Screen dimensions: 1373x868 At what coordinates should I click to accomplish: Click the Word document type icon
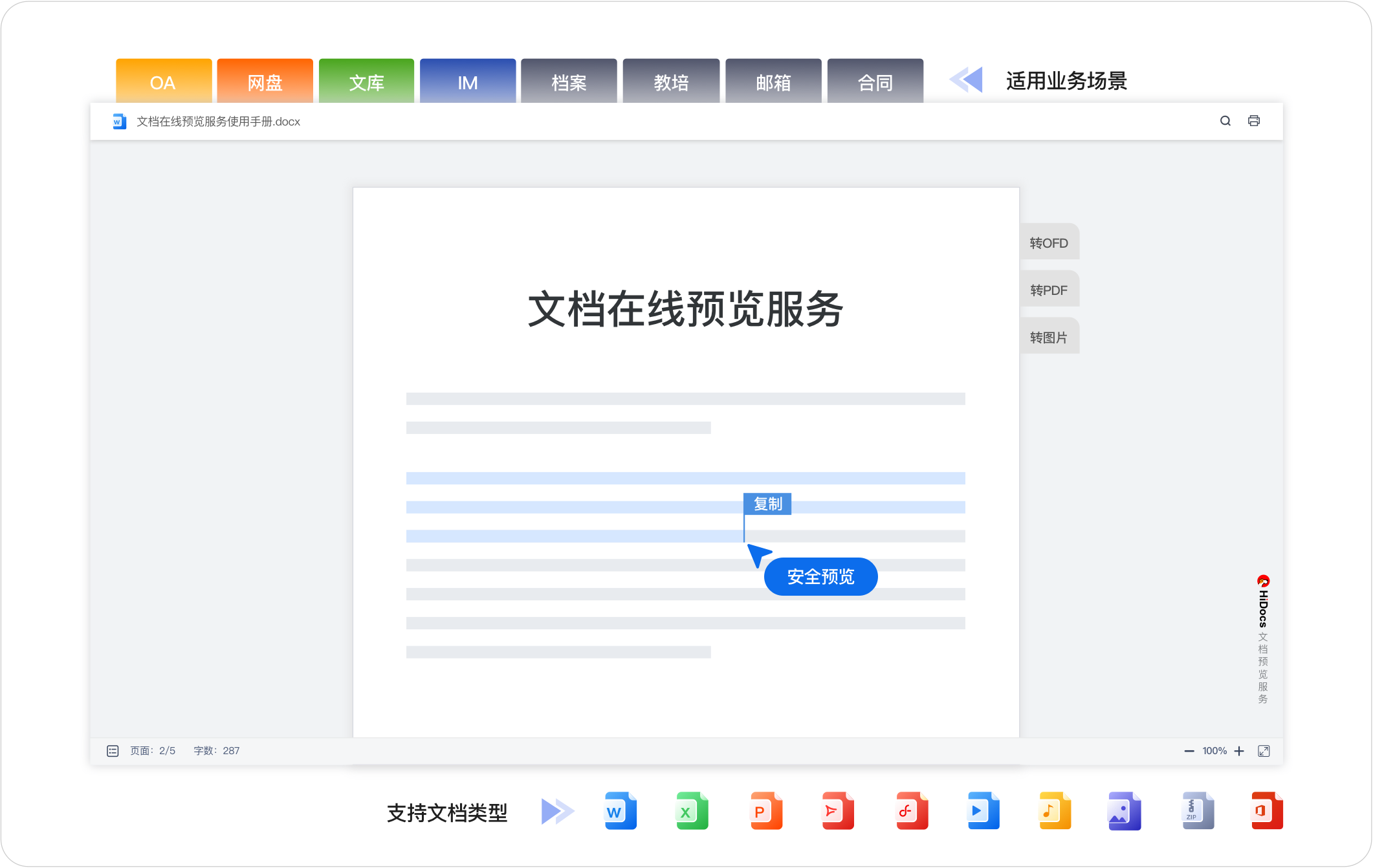click(621, 810)
